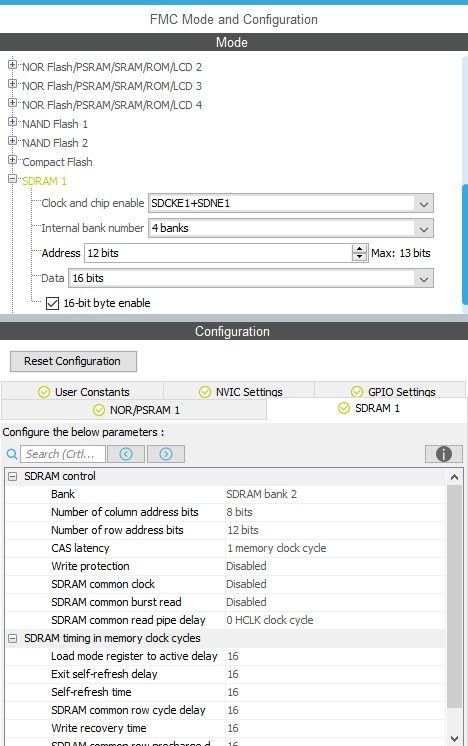Switch to the NOR/PSRAM 1 tab
The image size is (468, 746).
pos(134,410)
